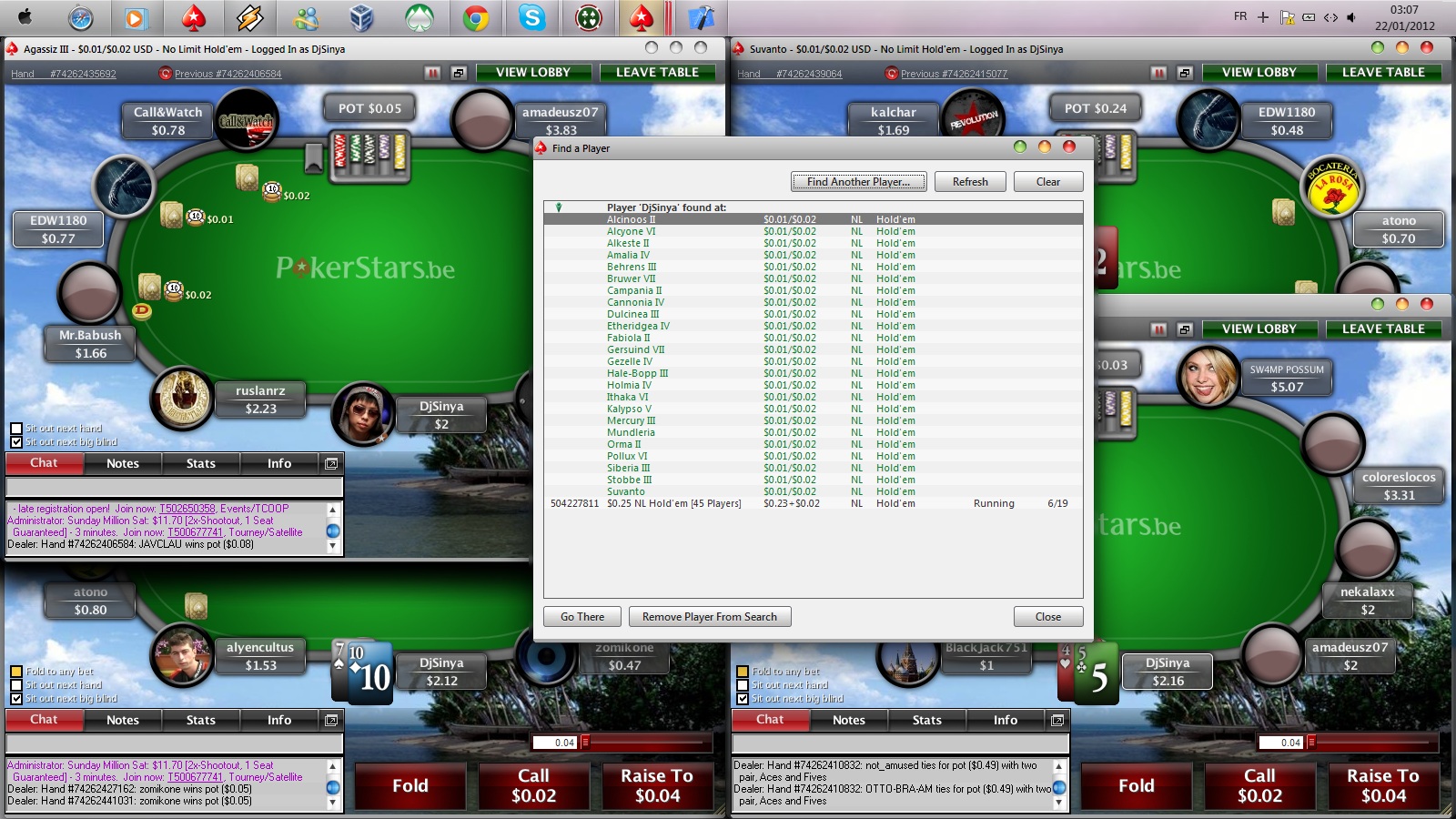Open Hand #74262435692 link on Agassiz III

(63, 74)
